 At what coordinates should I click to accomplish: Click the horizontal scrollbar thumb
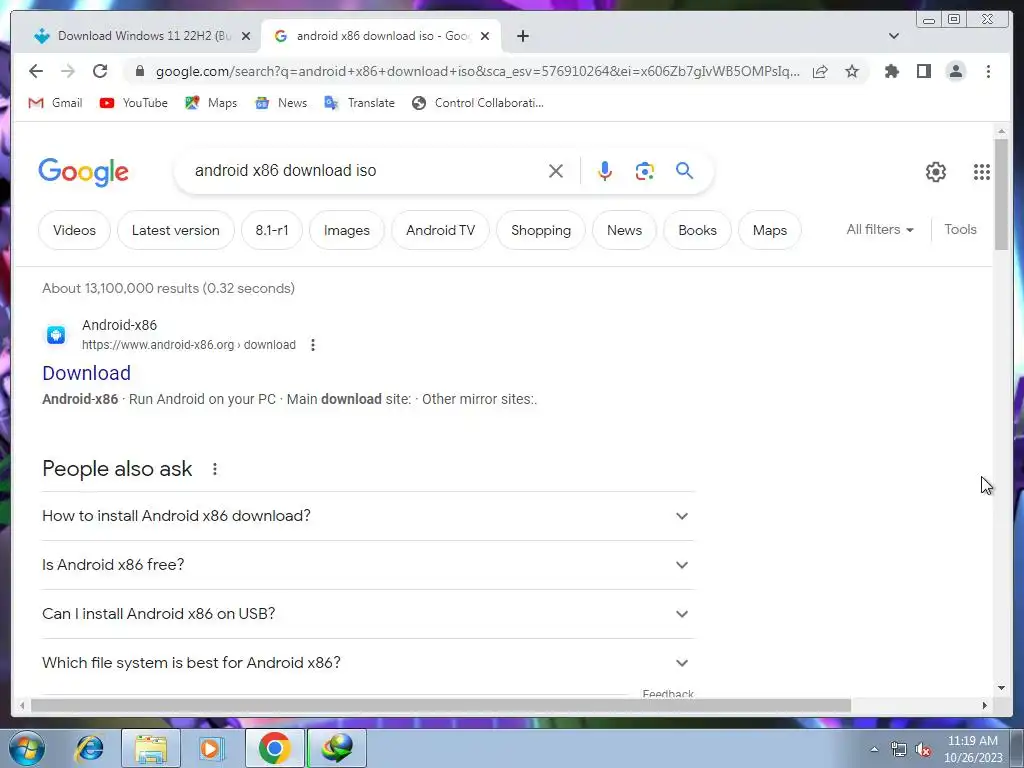tap(441, 705)
